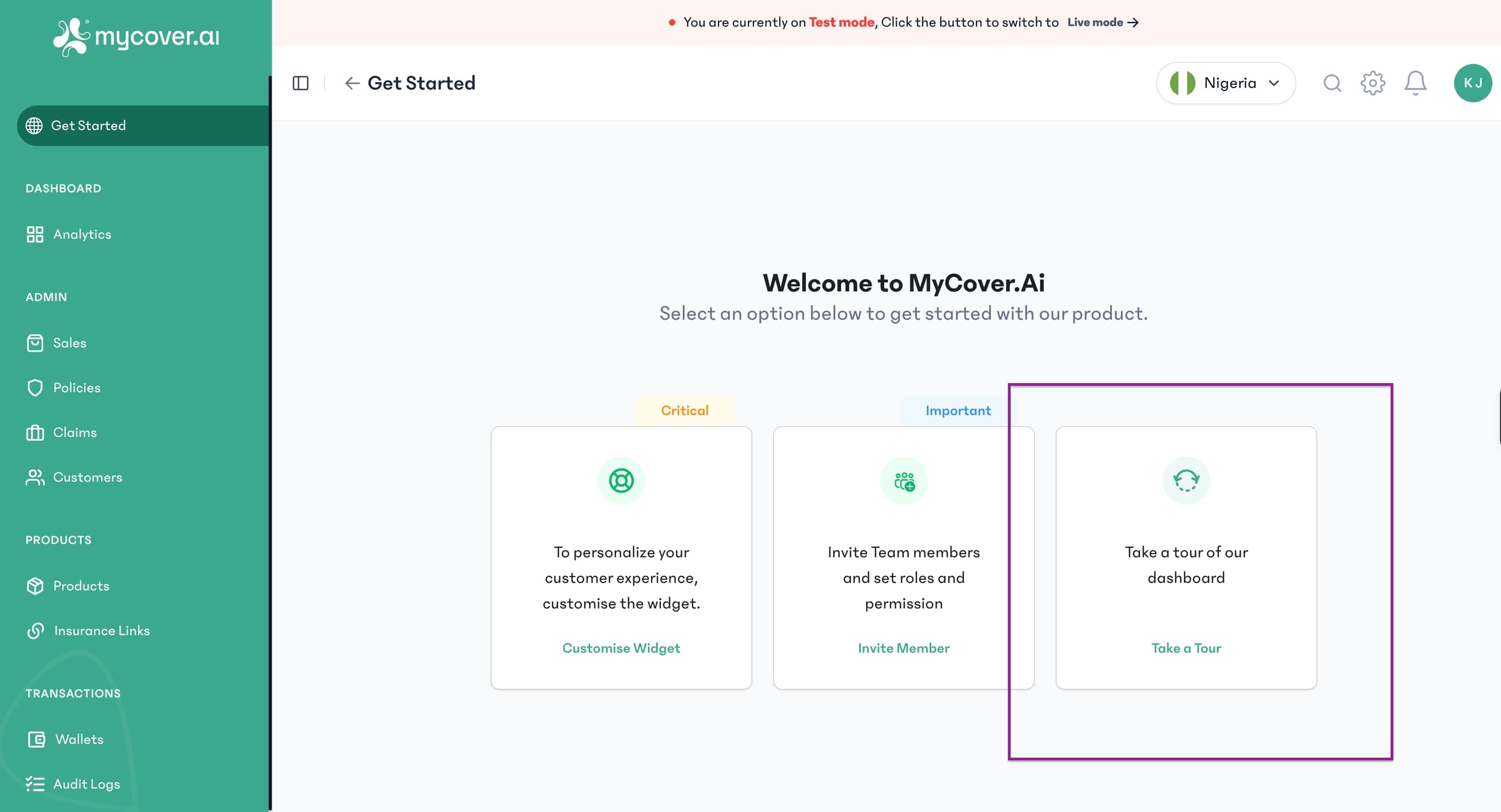
Task: Click the mycover.ai logo
Action: click(136, 36)
